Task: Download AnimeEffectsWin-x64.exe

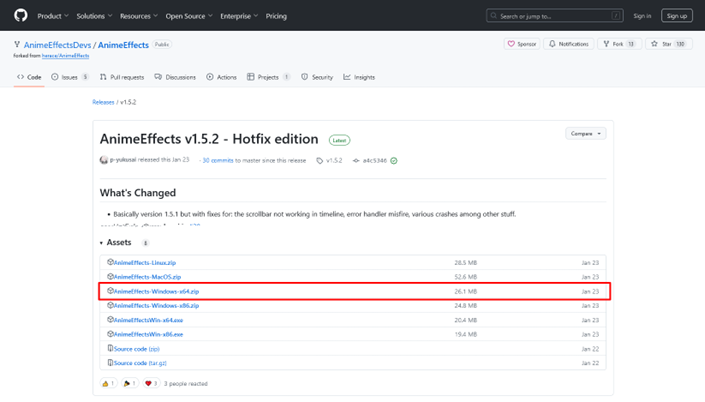Action: 148,320
